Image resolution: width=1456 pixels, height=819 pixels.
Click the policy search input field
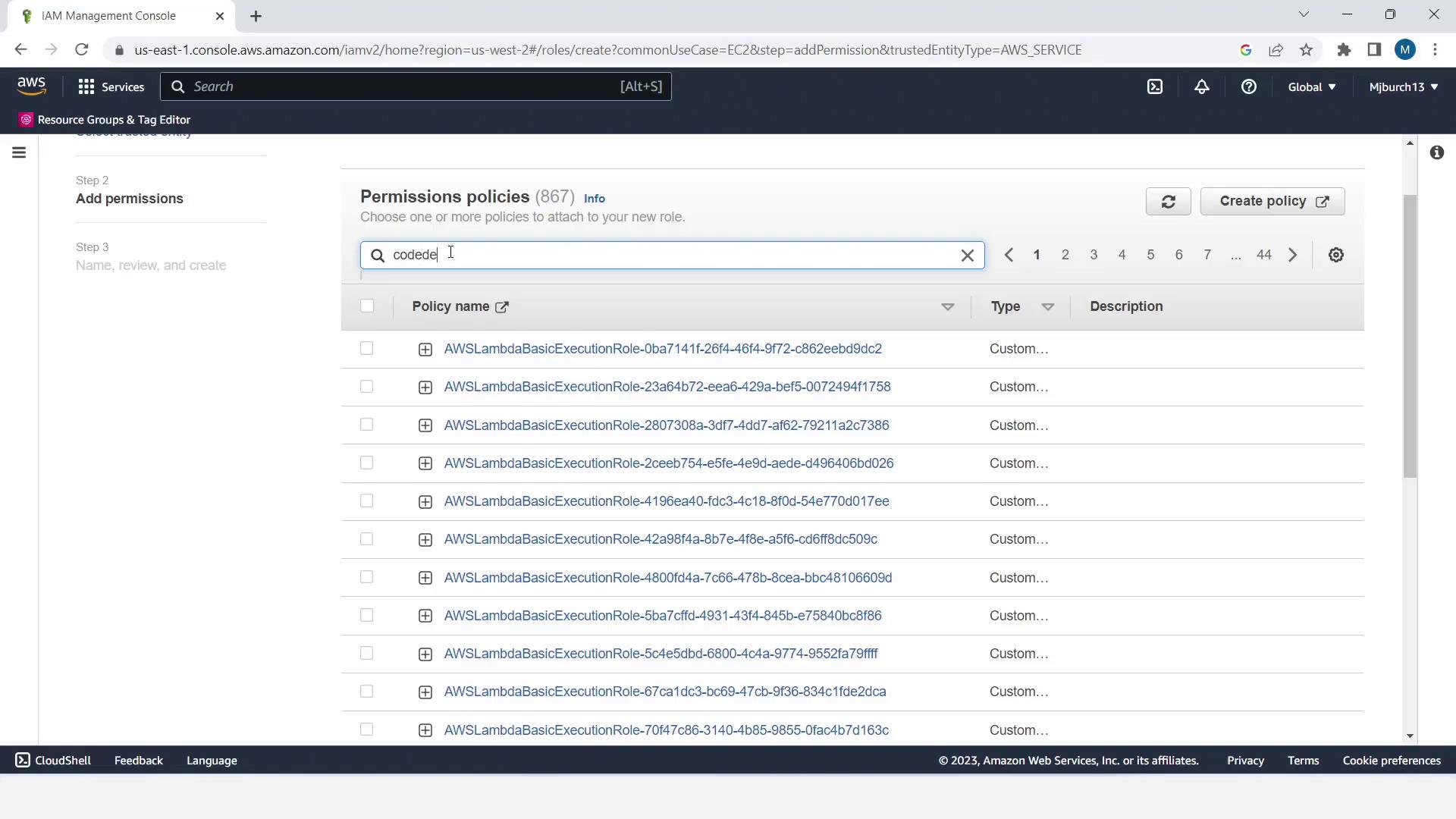[667, 255]
